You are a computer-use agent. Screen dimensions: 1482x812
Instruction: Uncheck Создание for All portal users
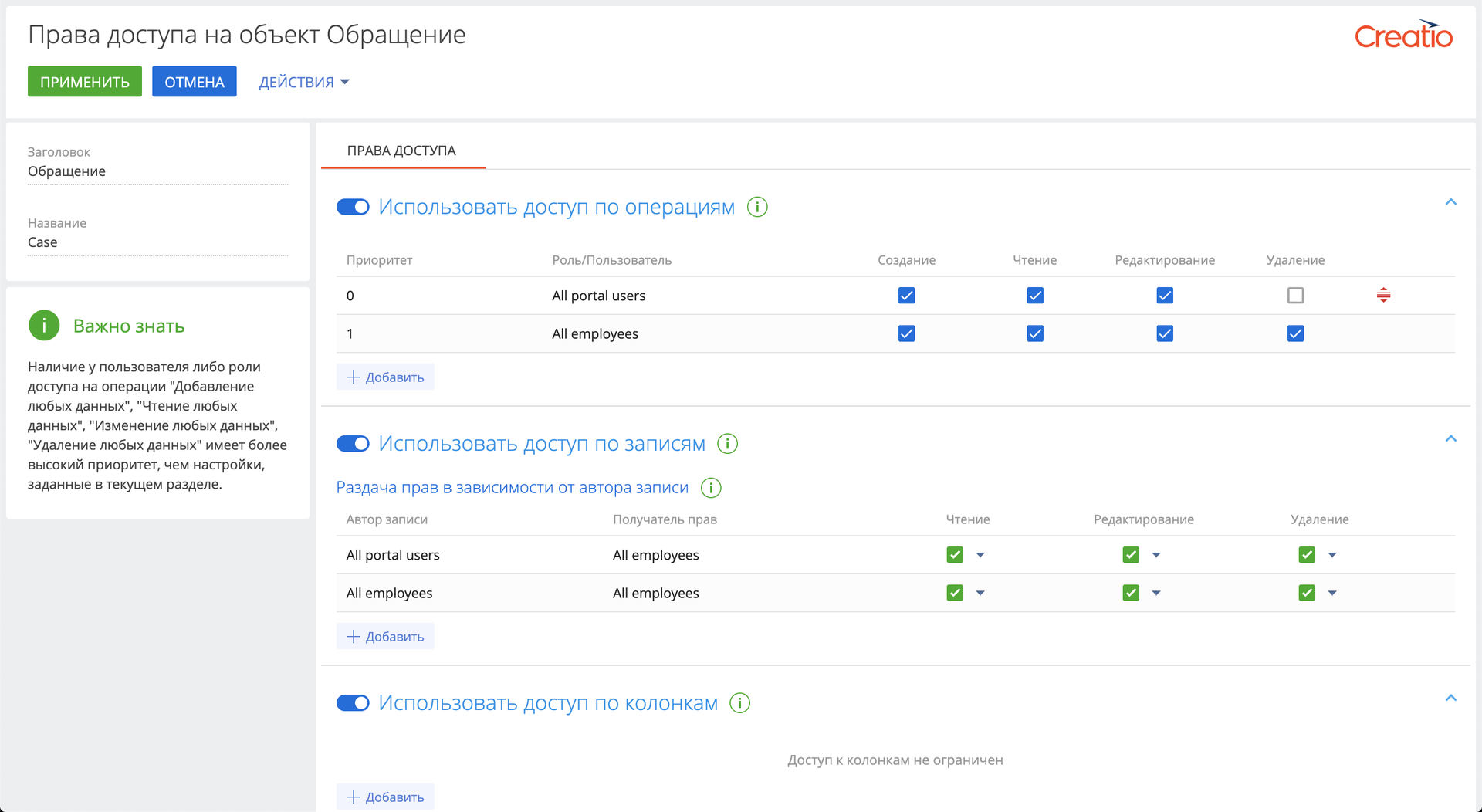(906, 296)
